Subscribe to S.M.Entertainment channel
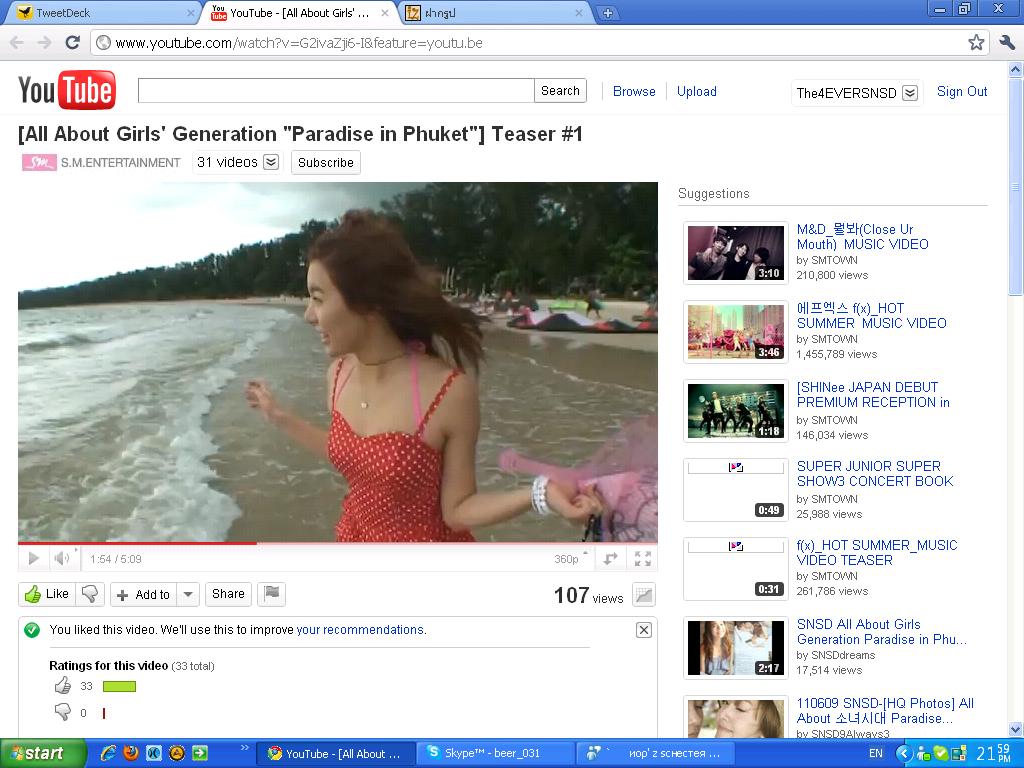This screenshot has height=768, width=1024. (326, 163)
